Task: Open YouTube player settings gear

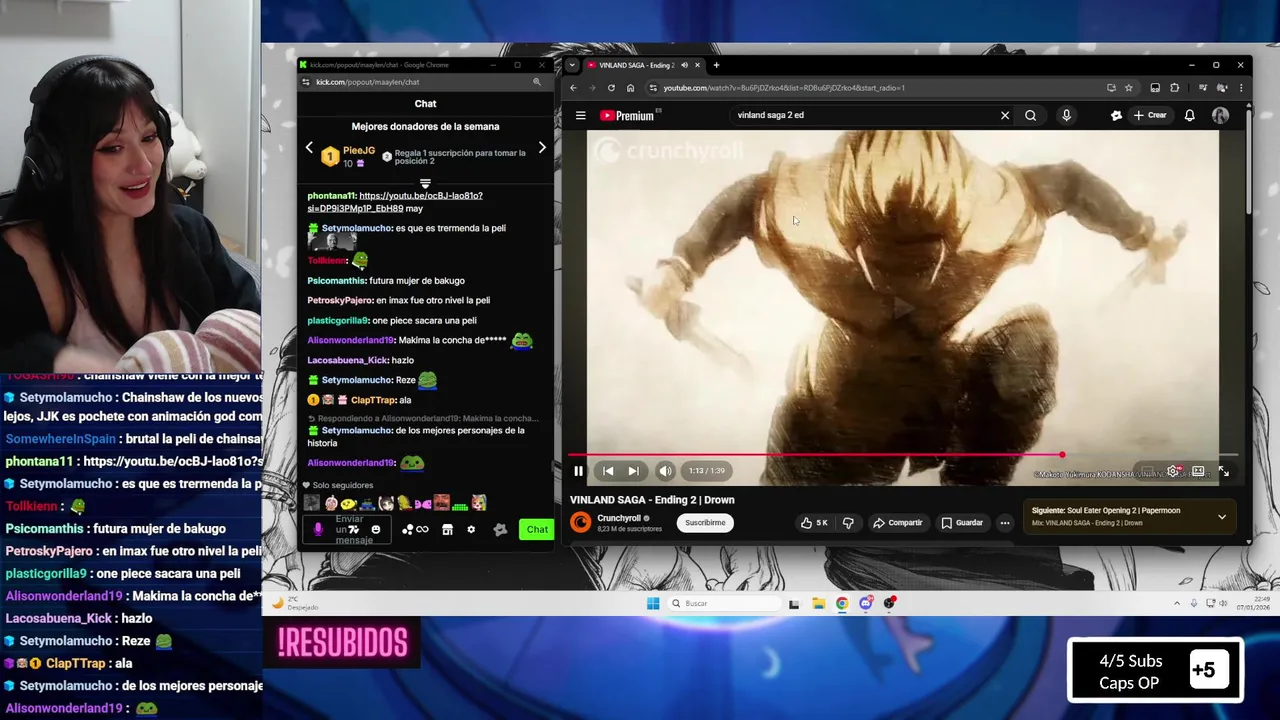Action: pyautogui.click(x=1173, y=471)
